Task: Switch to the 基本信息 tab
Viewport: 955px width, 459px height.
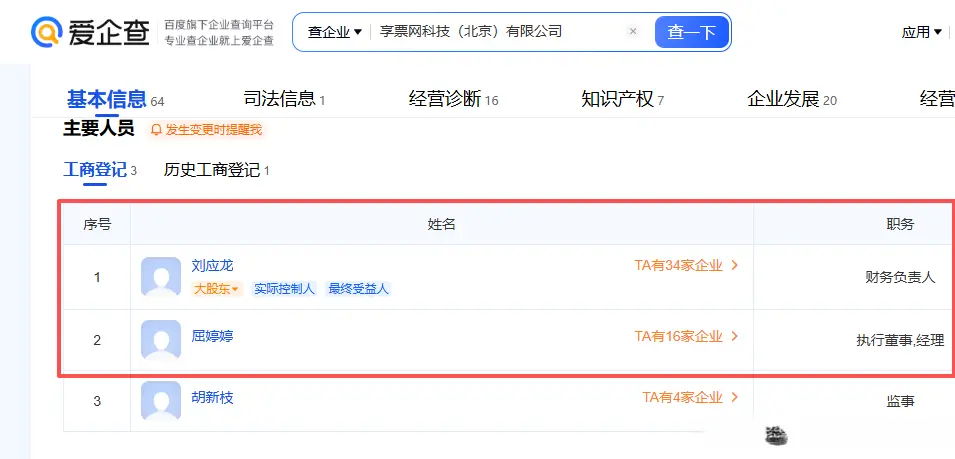Action: [115, 99]
